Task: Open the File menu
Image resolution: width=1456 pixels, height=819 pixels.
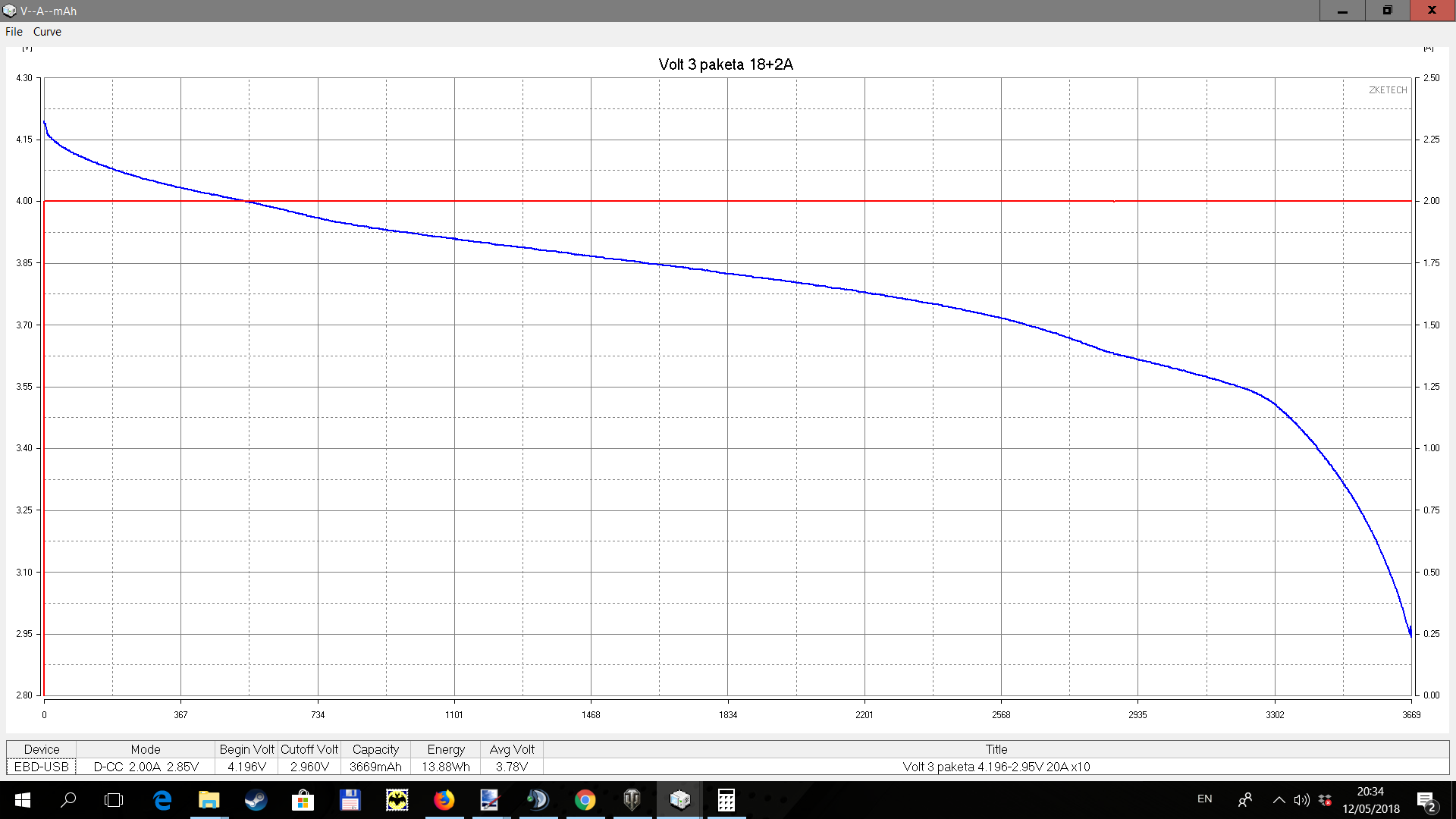Action: pos(14,32)
